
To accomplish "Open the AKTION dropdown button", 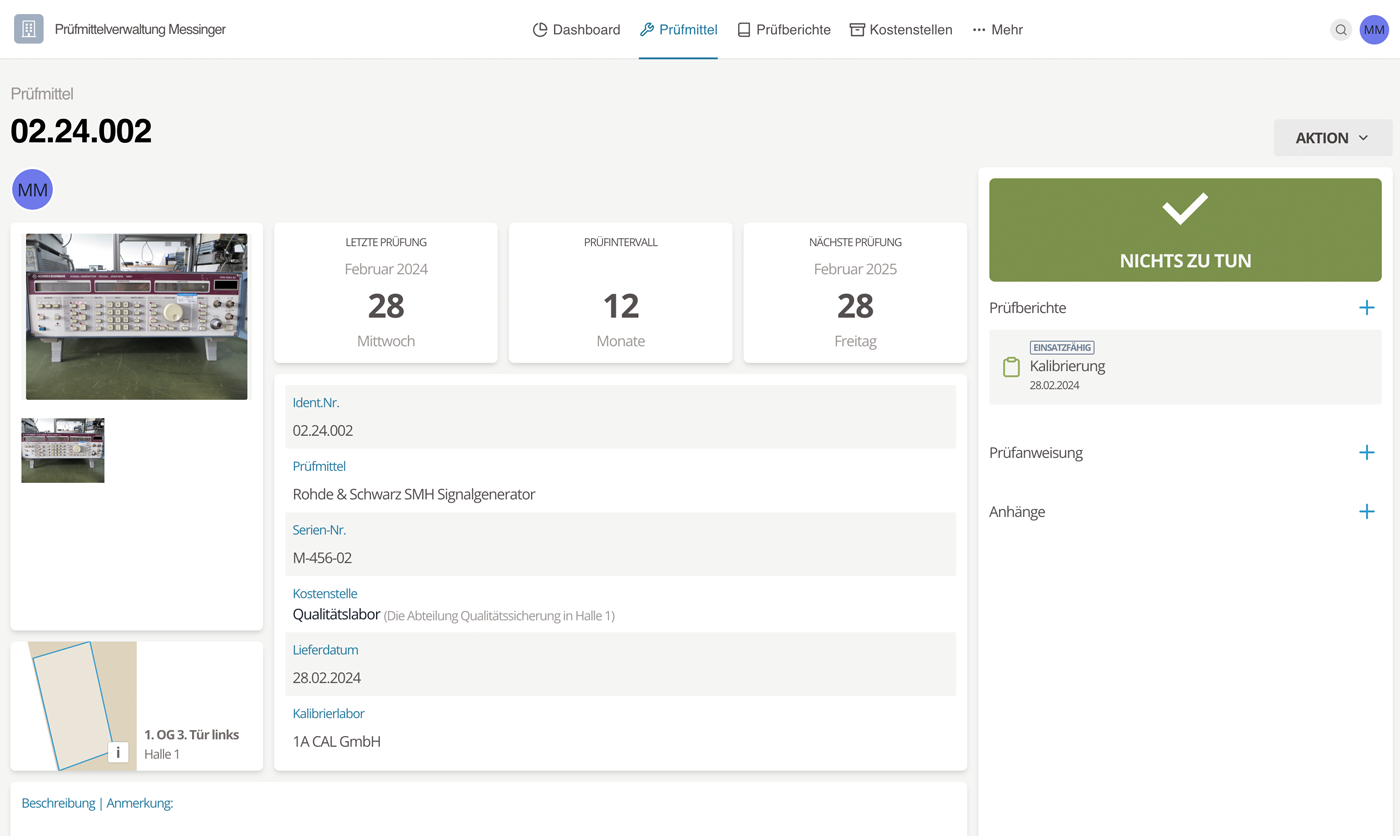I will 1333,138.
